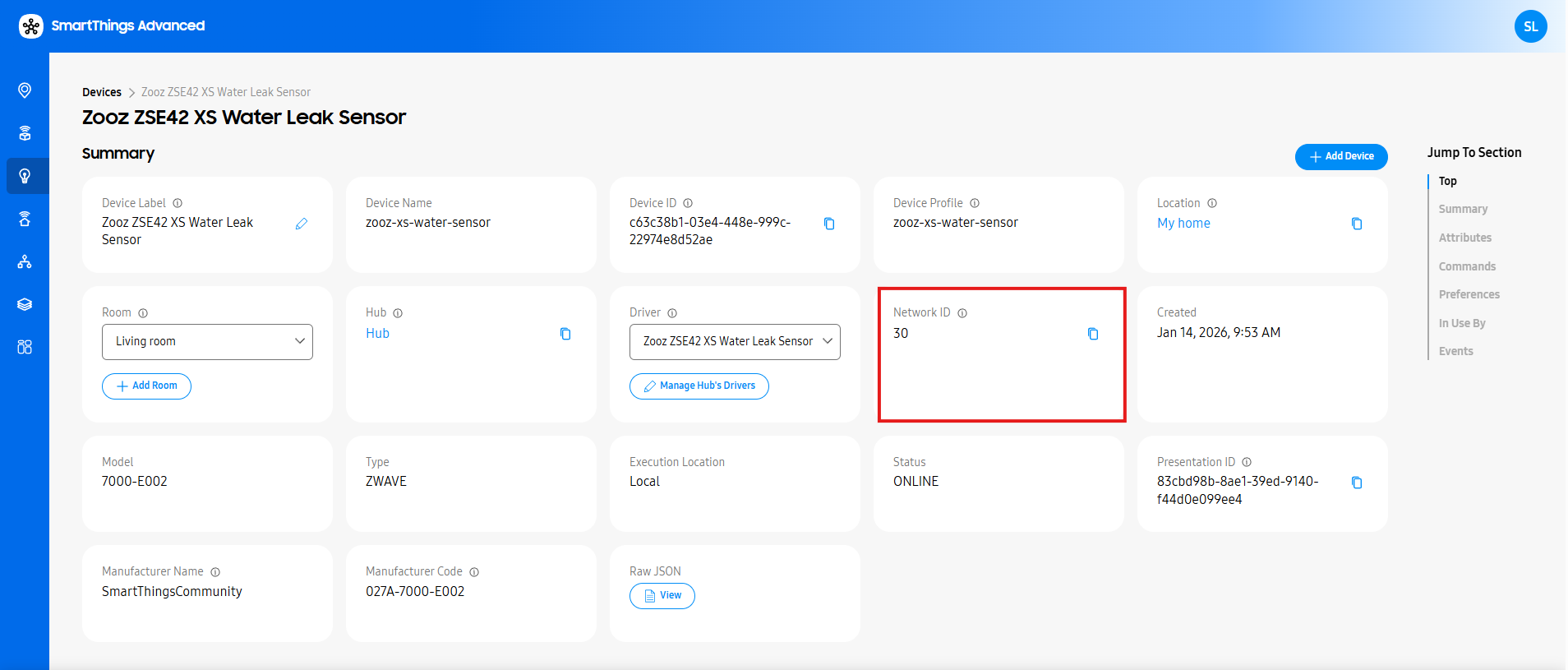The height and width of the screenshot is (670, 1568).
Task: Click the Status value ONLINE
Action: (x=915, y=481)
